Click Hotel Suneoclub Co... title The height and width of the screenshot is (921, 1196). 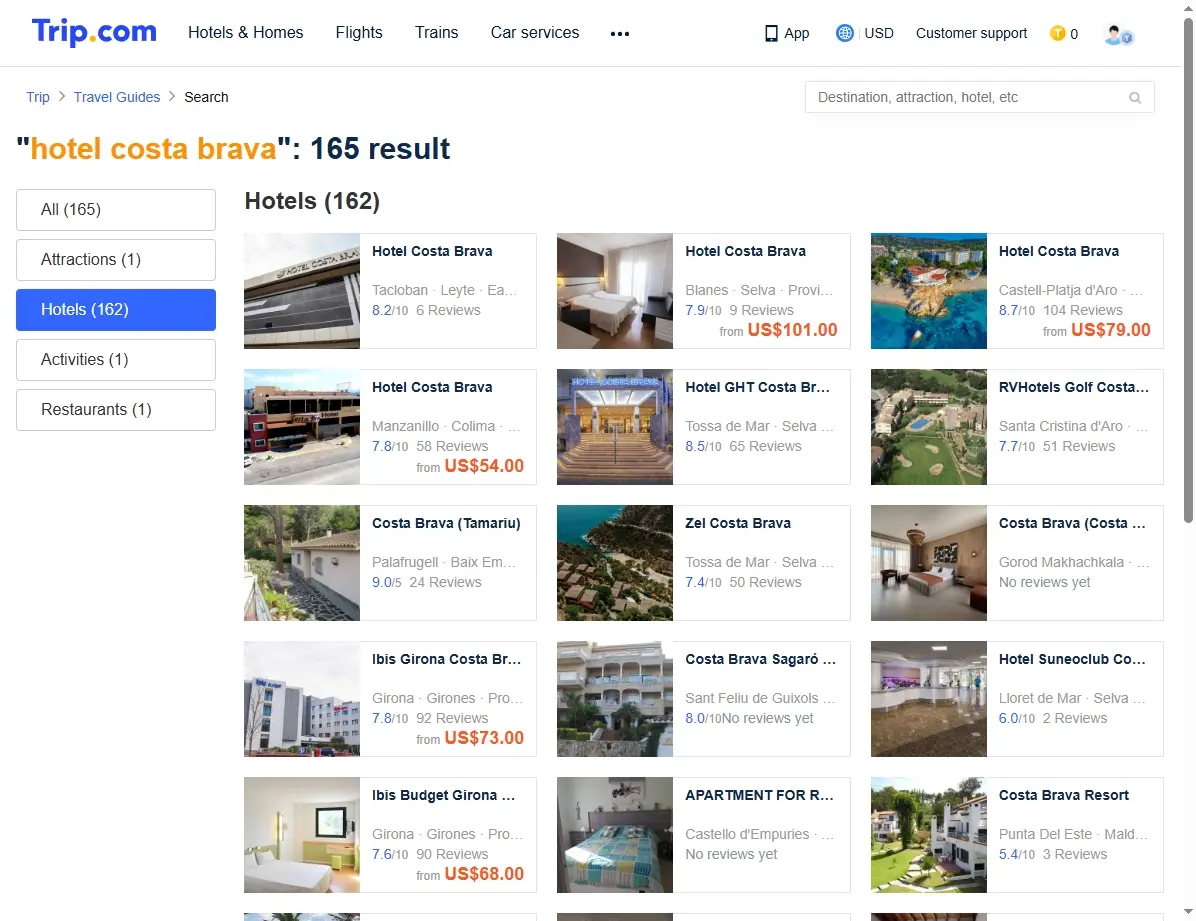(x=1072, y=659)
